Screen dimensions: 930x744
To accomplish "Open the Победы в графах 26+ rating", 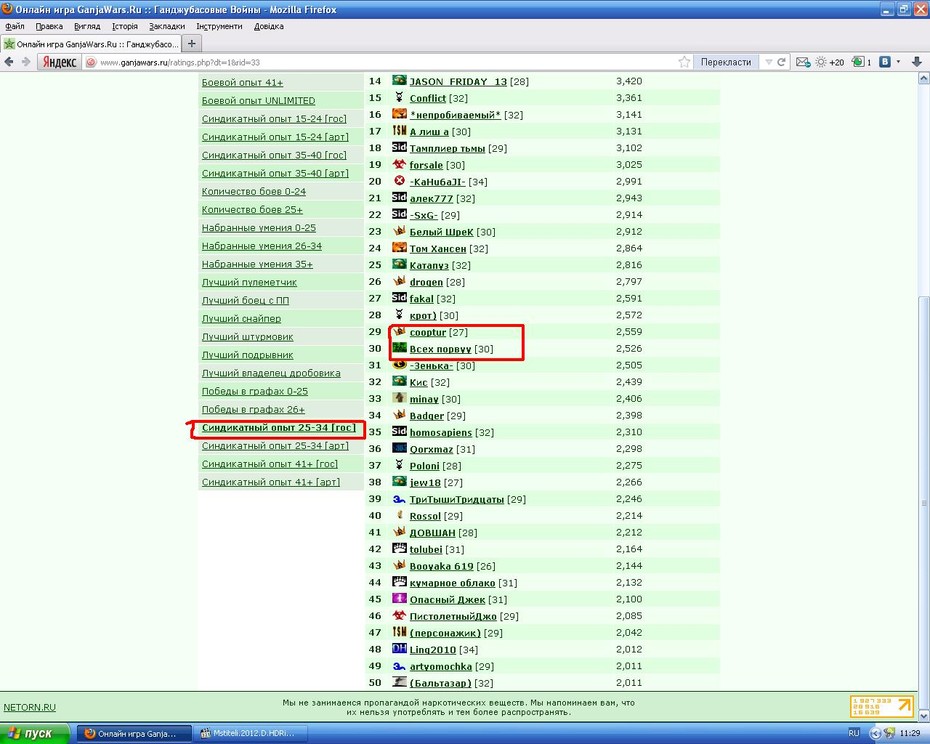I will [x=253, y=409].
